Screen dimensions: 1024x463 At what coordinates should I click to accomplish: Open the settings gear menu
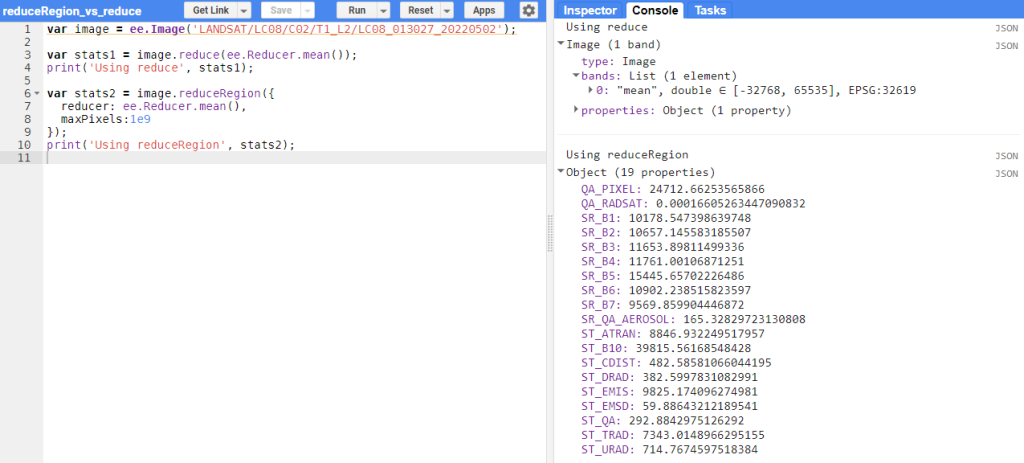(529, 10)
